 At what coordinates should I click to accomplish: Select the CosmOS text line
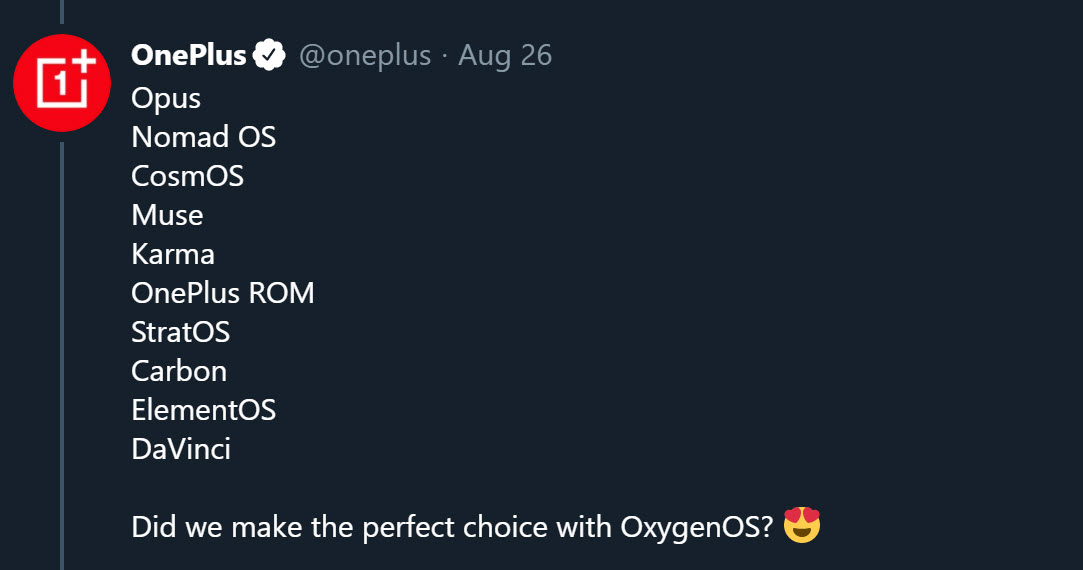click(187, 176)
